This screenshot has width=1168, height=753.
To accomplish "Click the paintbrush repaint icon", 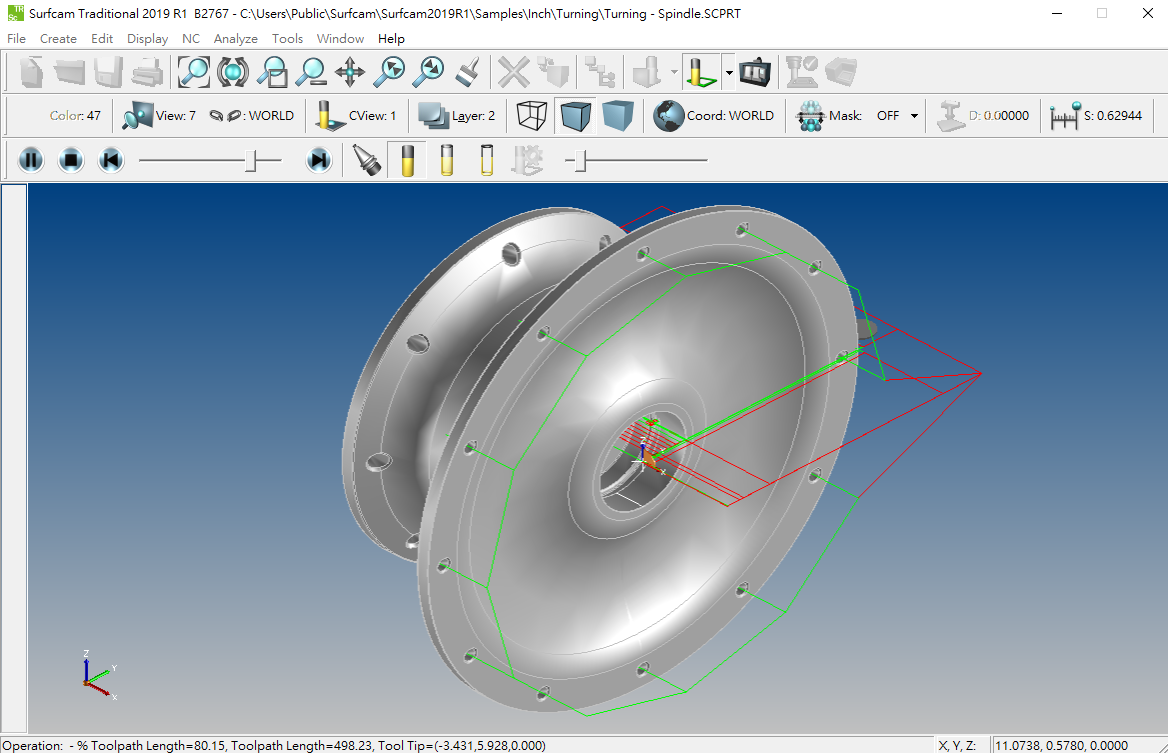I will point(468,72).
